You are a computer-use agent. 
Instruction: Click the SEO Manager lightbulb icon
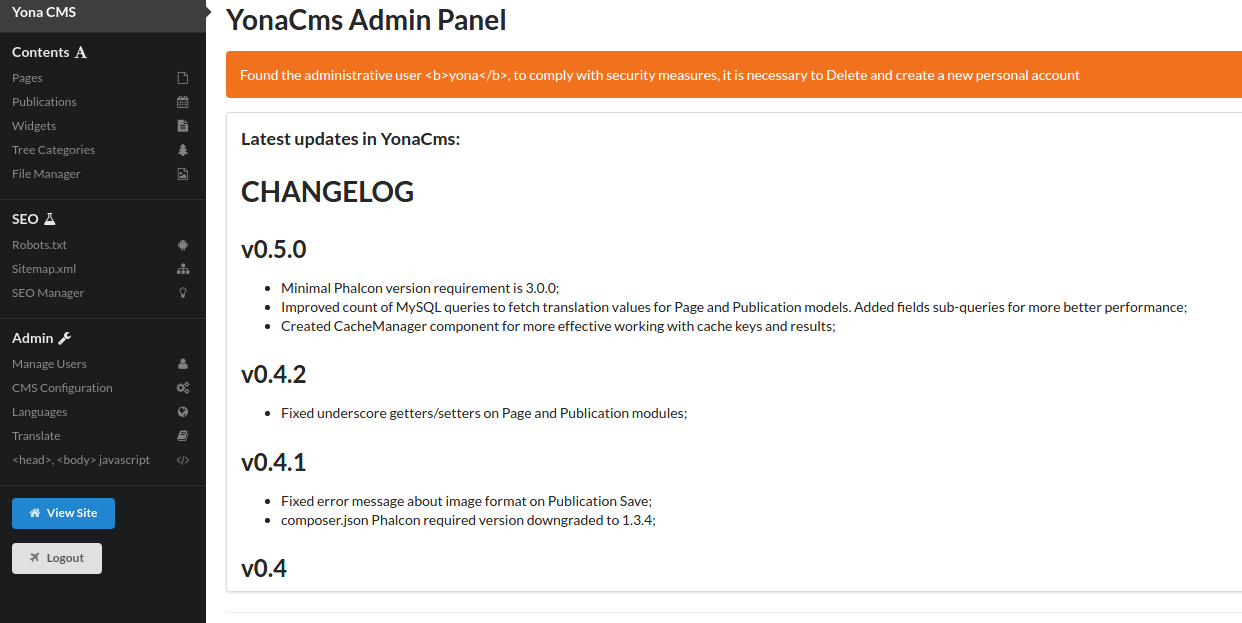(183, 293)
